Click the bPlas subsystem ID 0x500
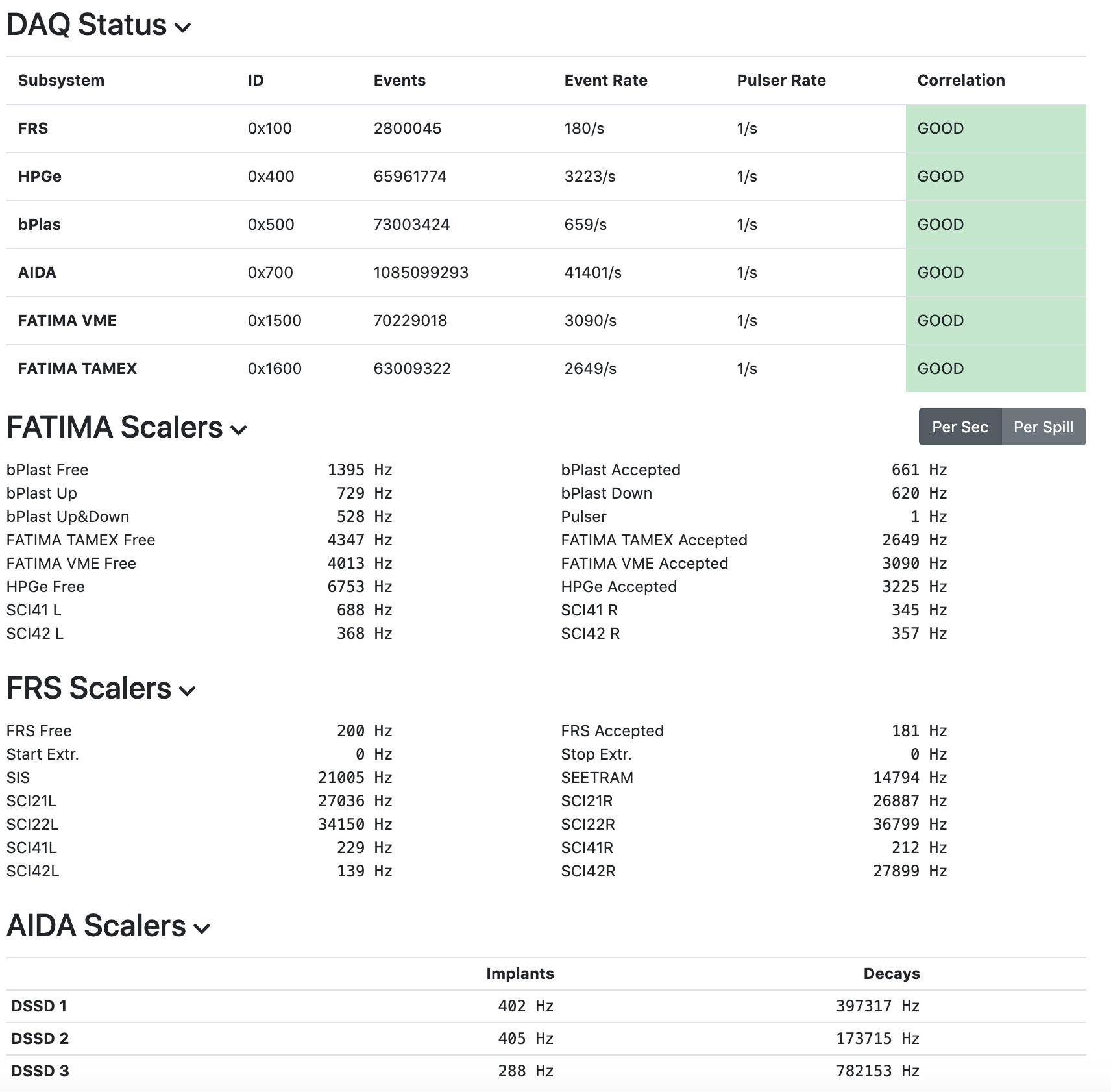The height and width of the screenshot is (1092, 1111). click(271, 225)
